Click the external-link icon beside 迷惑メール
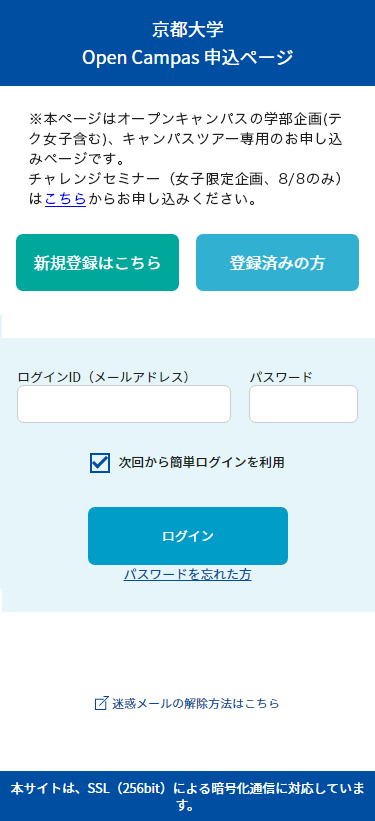 pos(101,703)
